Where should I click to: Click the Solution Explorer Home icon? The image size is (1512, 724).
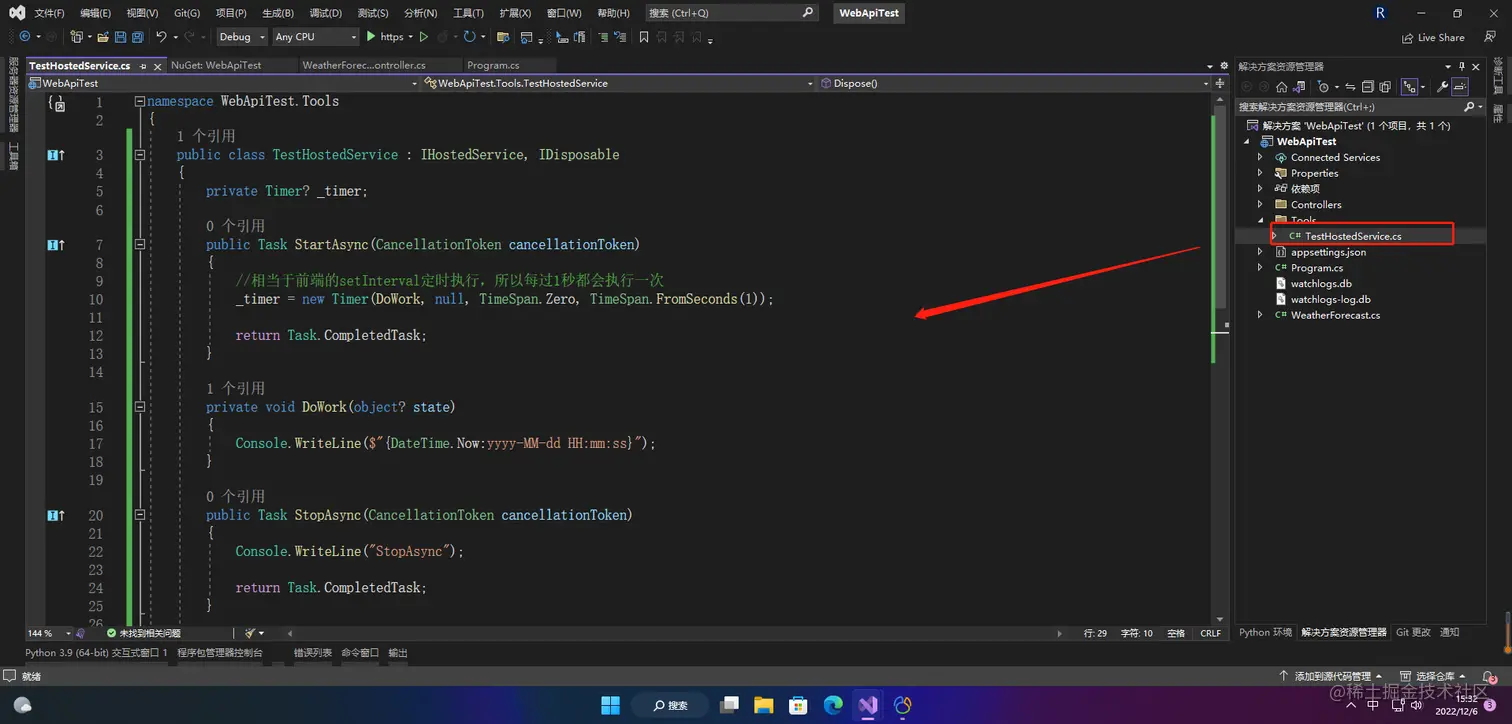pyautogui.click(x=1282, y=87)
